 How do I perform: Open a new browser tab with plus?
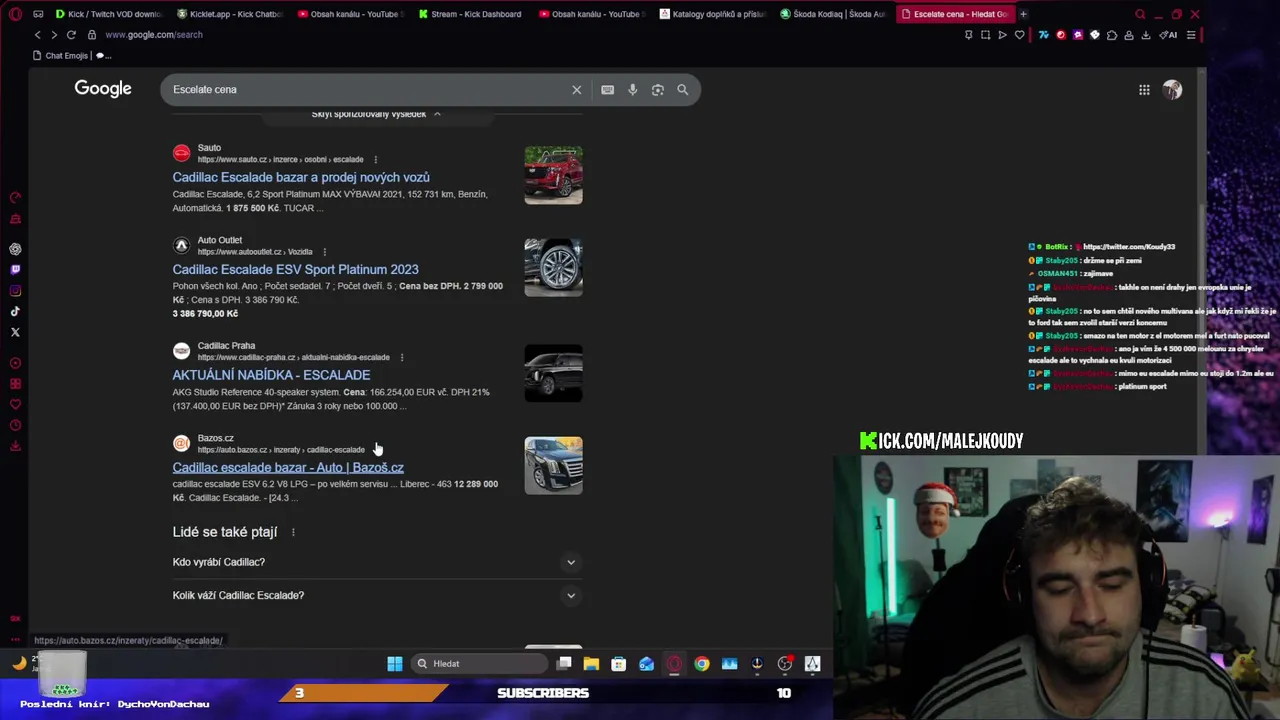click(x=1023, y=14)
